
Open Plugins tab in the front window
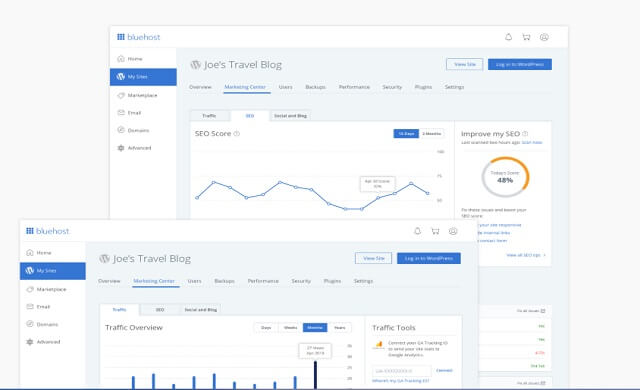332,281
